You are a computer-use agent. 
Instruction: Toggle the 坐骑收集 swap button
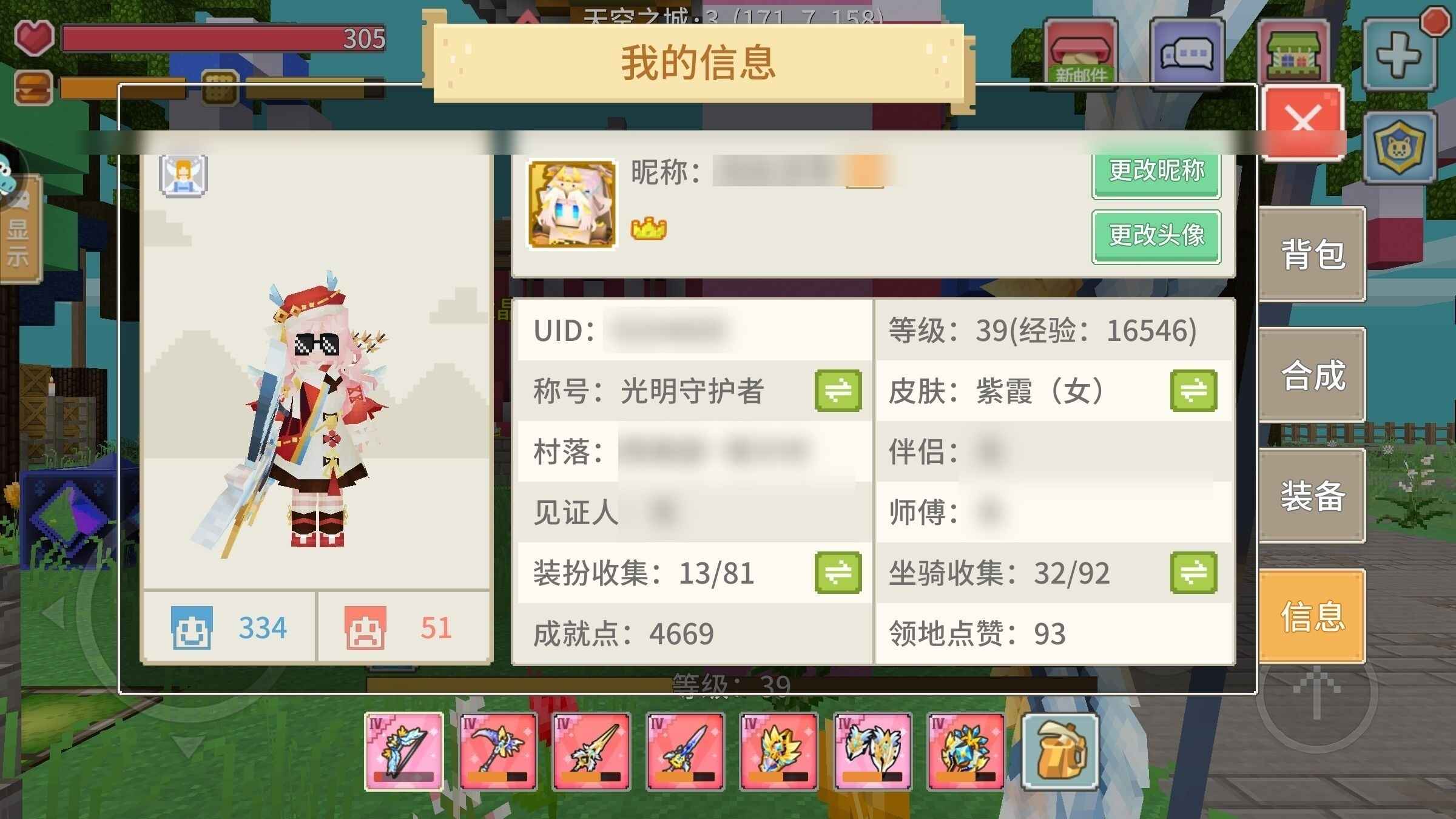pyautogui.click(x=1193, y=572)
